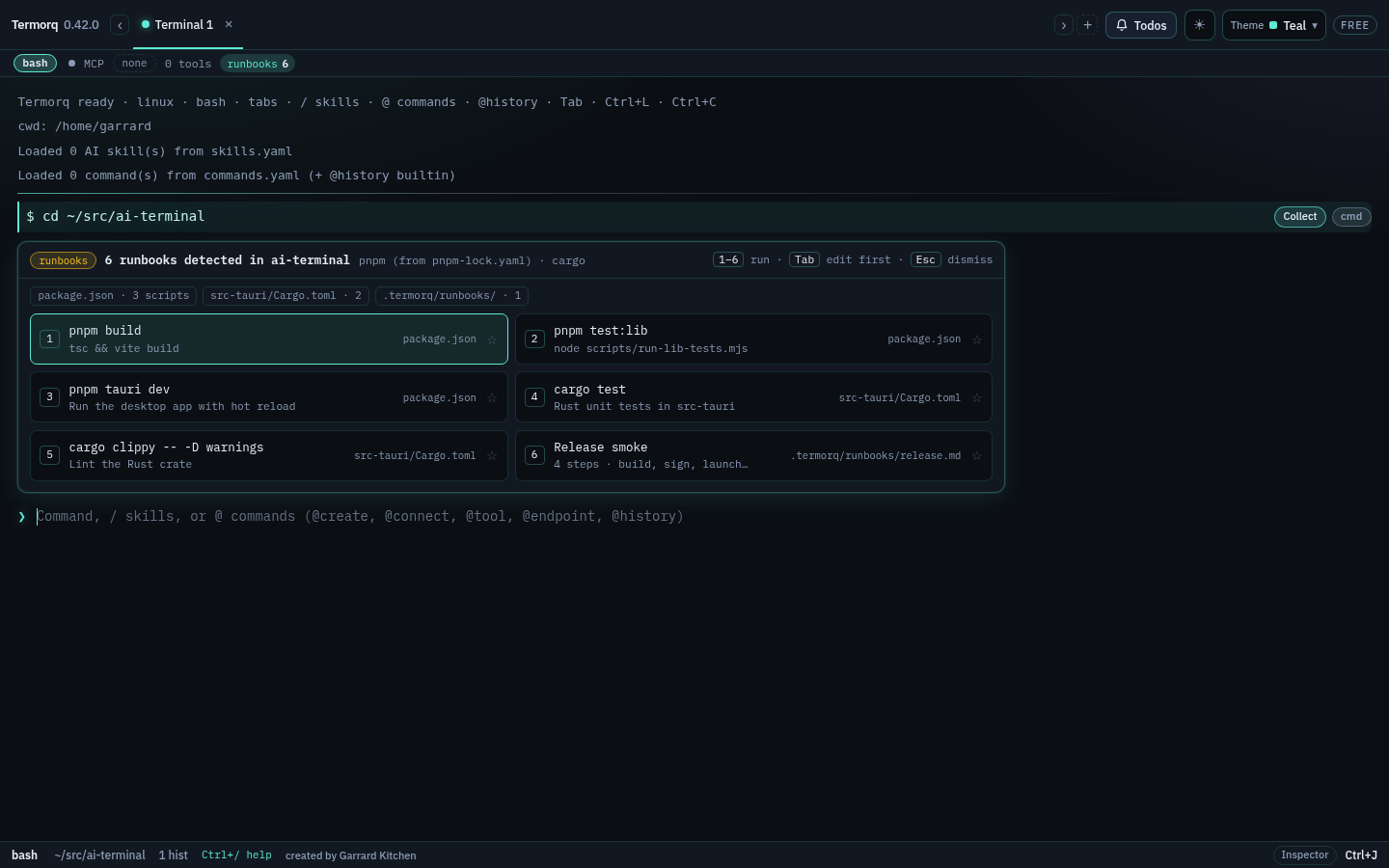Click the ~/src/ai-terminal path in status bar
1389x868 pixels.
100,855
